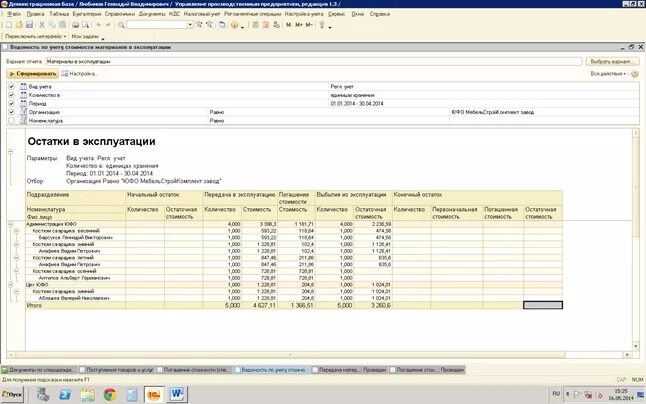
Task: Collapse Костюм сварщика весенний row
Action: (x=16, y=231)
